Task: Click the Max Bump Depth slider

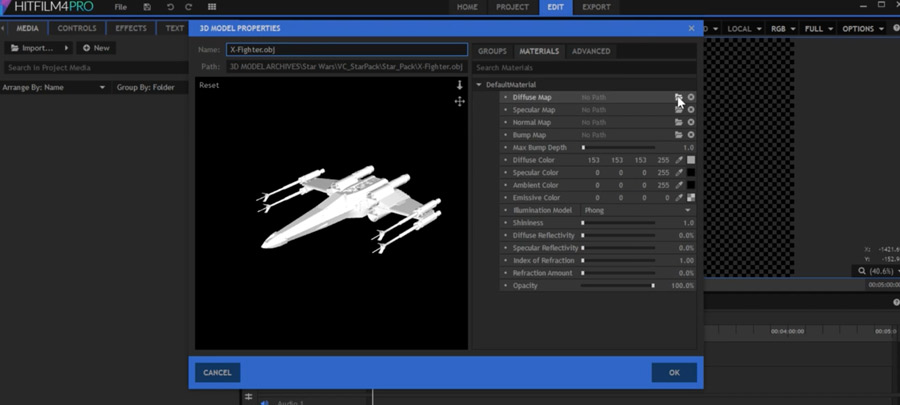Action: pos(618,147)
